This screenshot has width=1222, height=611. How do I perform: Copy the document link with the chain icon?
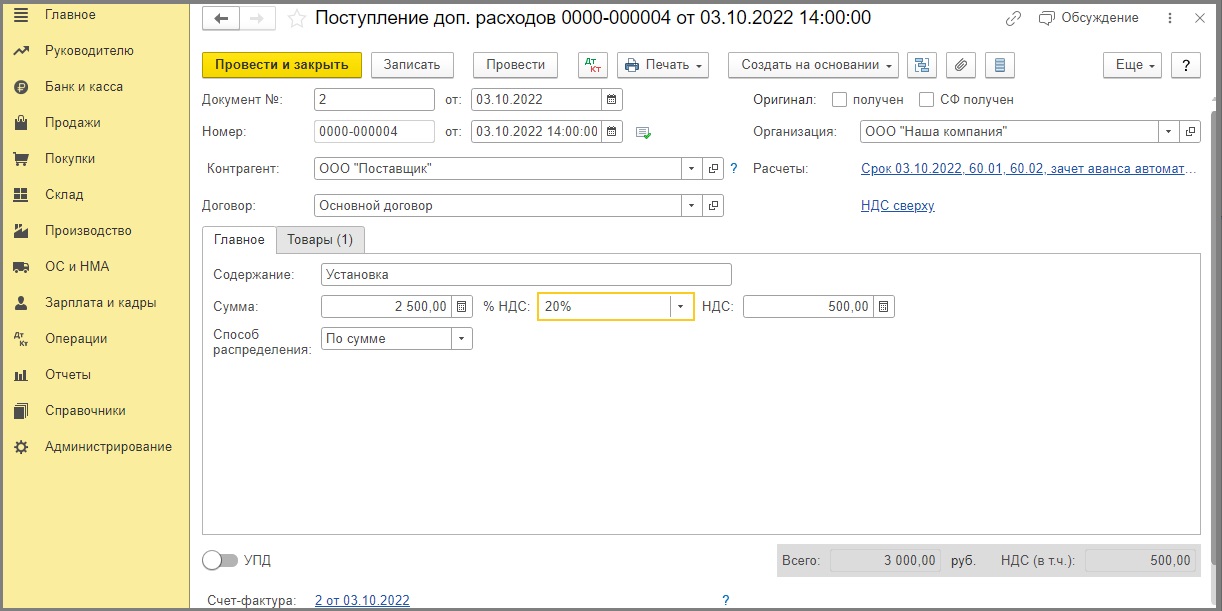[1014, 19]
